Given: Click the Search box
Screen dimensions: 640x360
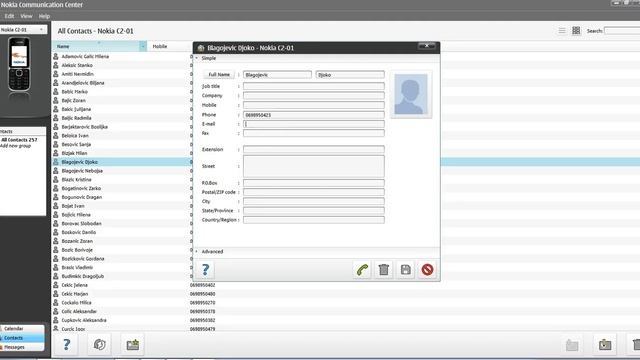Looking at the screenshot, I should pos(622,31).
